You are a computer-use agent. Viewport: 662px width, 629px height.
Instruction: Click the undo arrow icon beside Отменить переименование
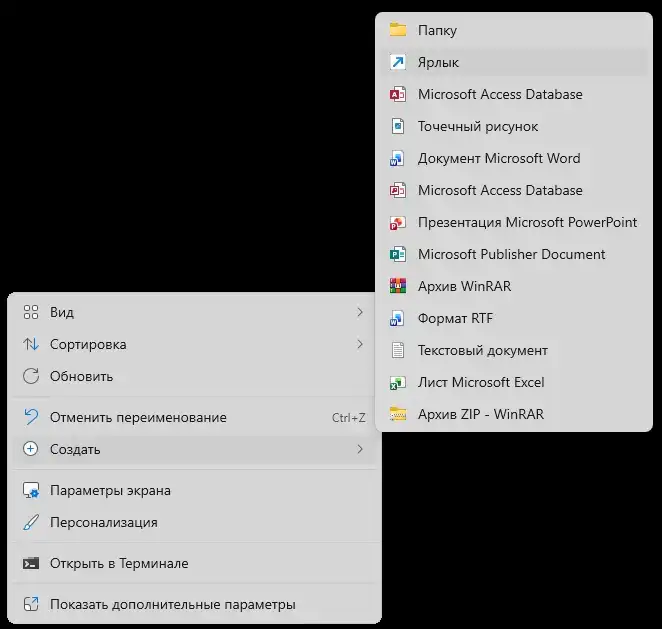tap(31, 417)
